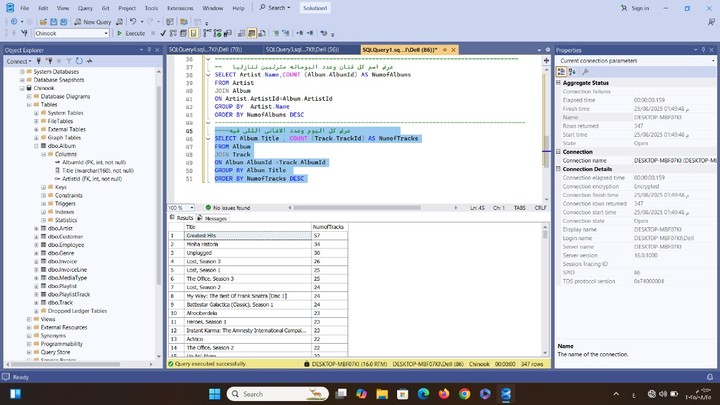720x405 pixels.
Task: Uncomment the selected lines
Action: (286, 33)
